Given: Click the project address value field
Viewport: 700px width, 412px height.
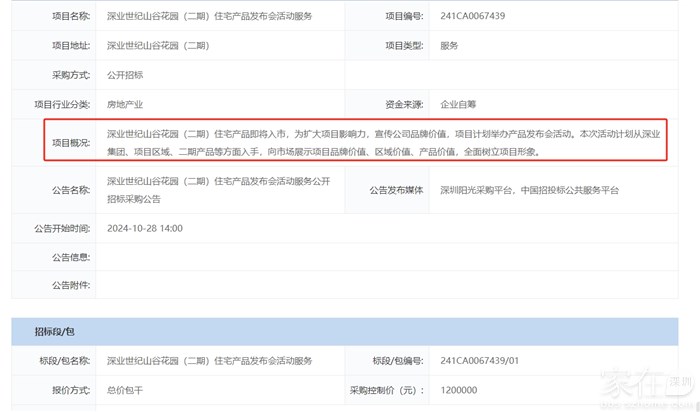Looking at the screenshot, I should (157, 46).
